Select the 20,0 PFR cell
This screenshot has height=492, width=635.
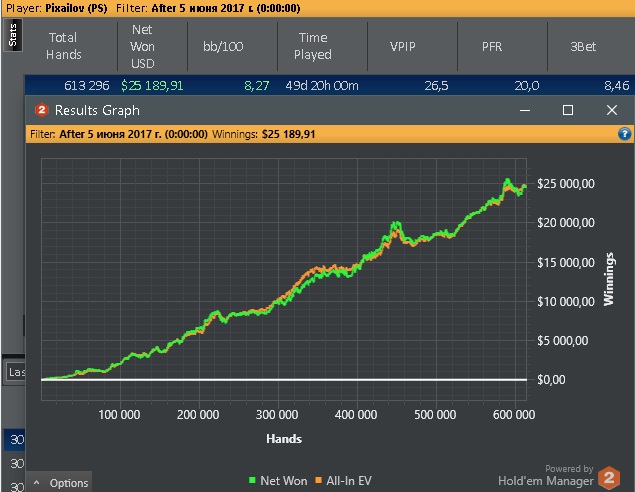coord(526,85)
